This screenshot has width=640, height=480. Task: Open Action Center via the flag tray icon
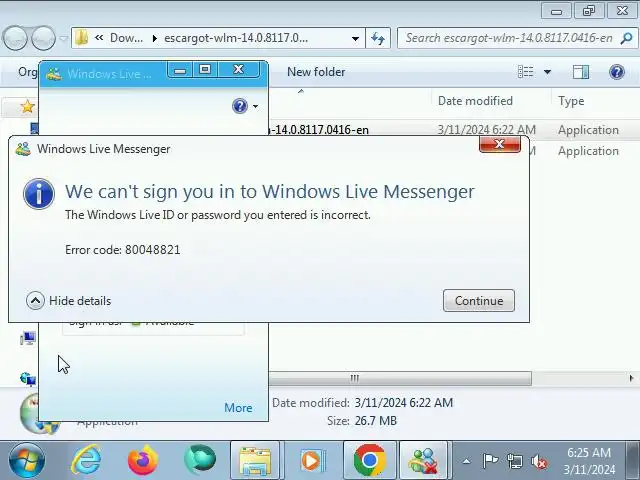click(490, 461)
